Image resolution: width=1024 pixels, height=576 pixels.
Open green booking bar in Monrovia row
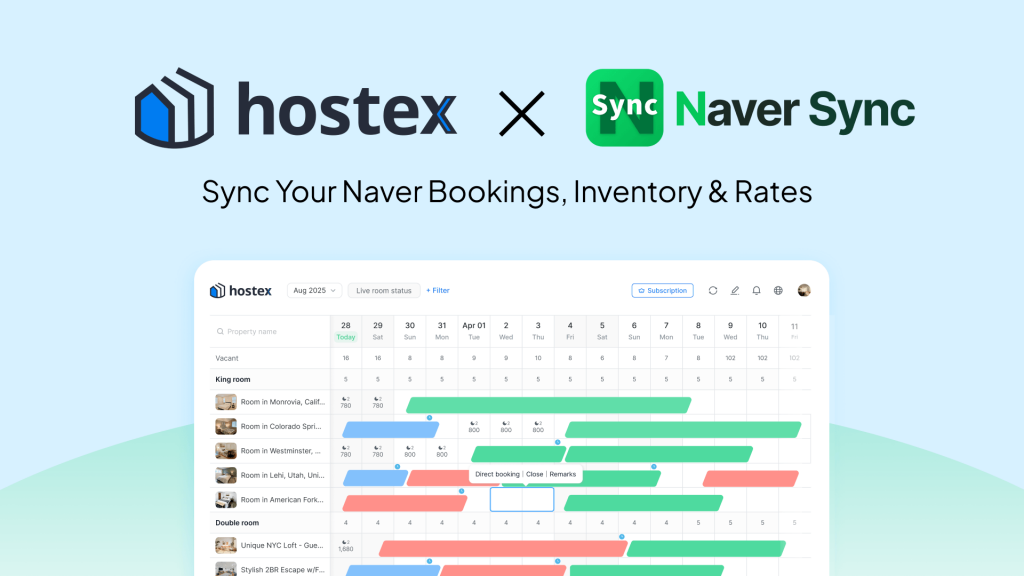tap(549, 405)
